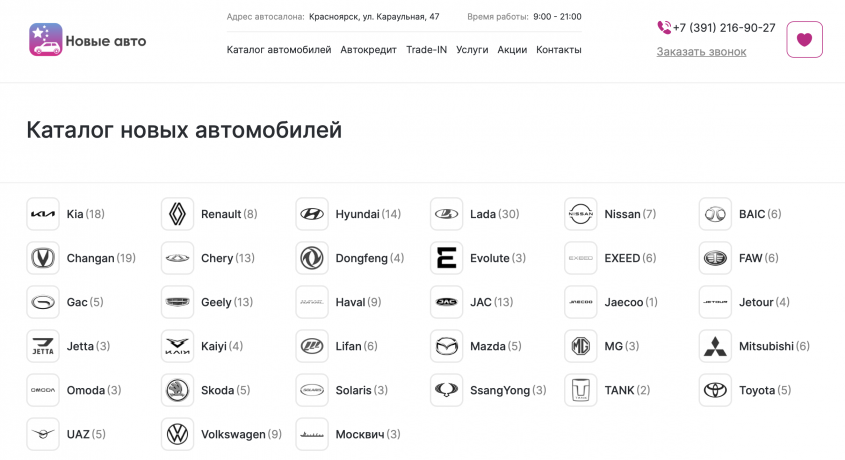Click the EXEED logo icon

tap(581, 258)
